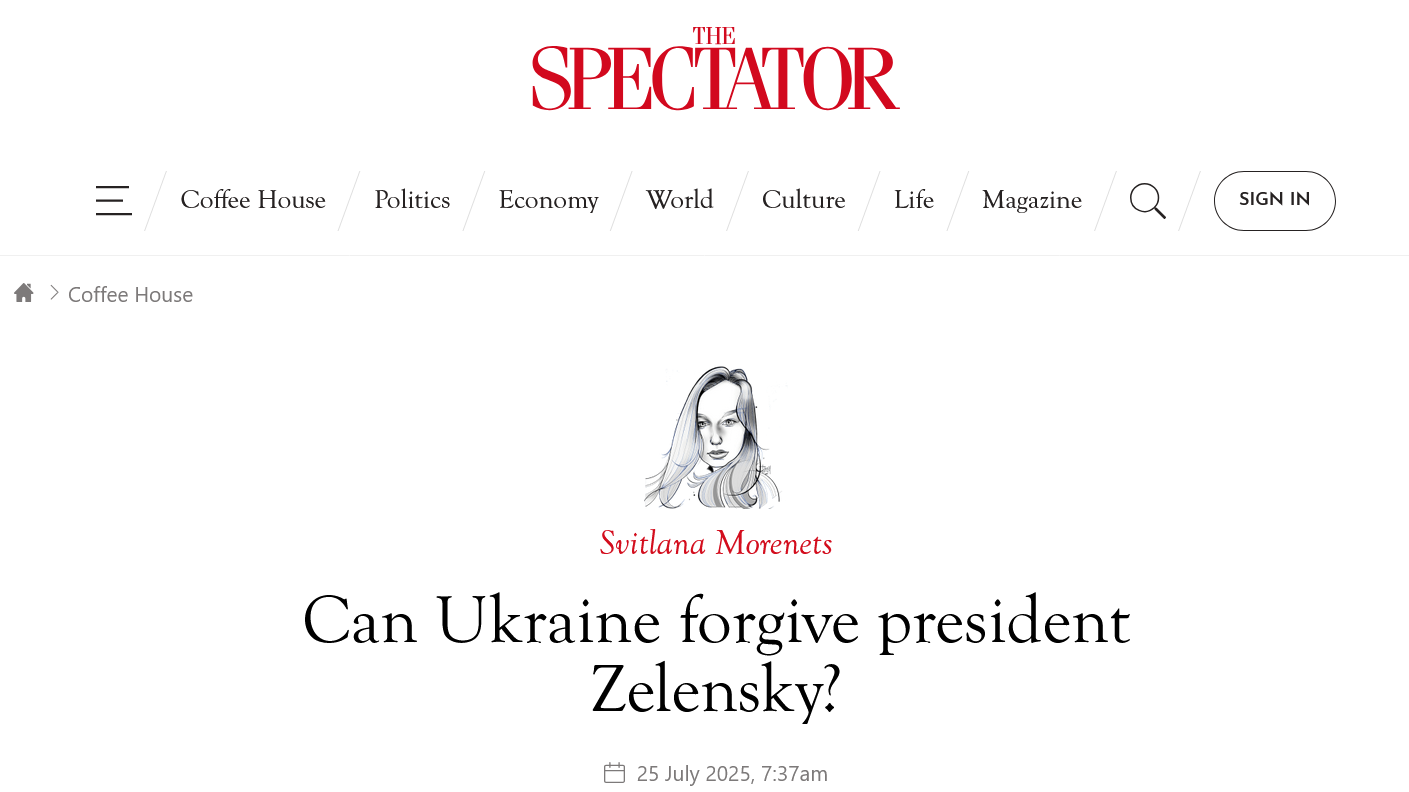Click the word THE in the logo
This screenshot has height=792, width=1409.
click(714, 36)
